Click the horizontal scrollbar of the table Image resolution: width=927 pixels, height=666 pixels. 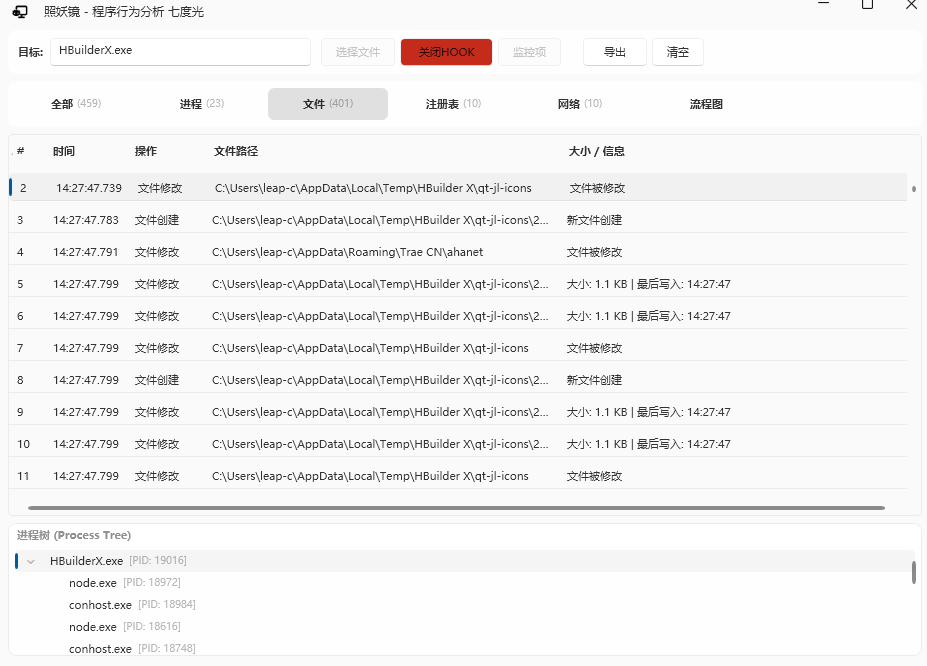pyautogui.click(x=456, y=508)
